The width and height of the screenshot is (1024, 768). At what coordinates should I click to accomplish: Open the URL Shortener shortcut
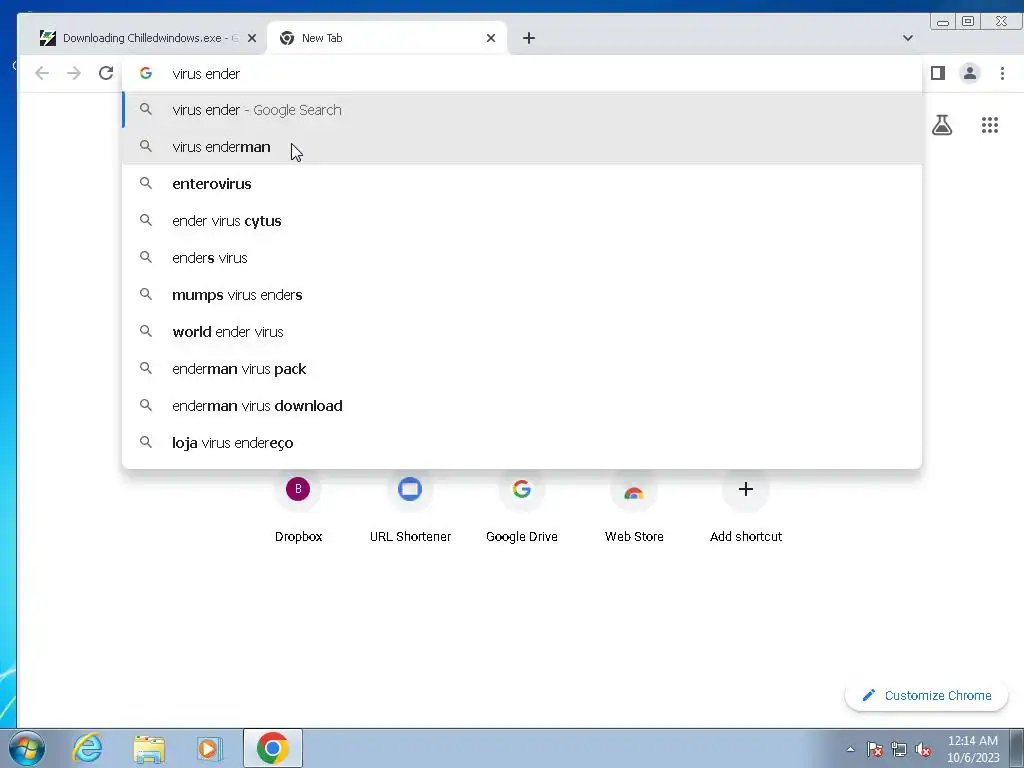tap(410, 507)
